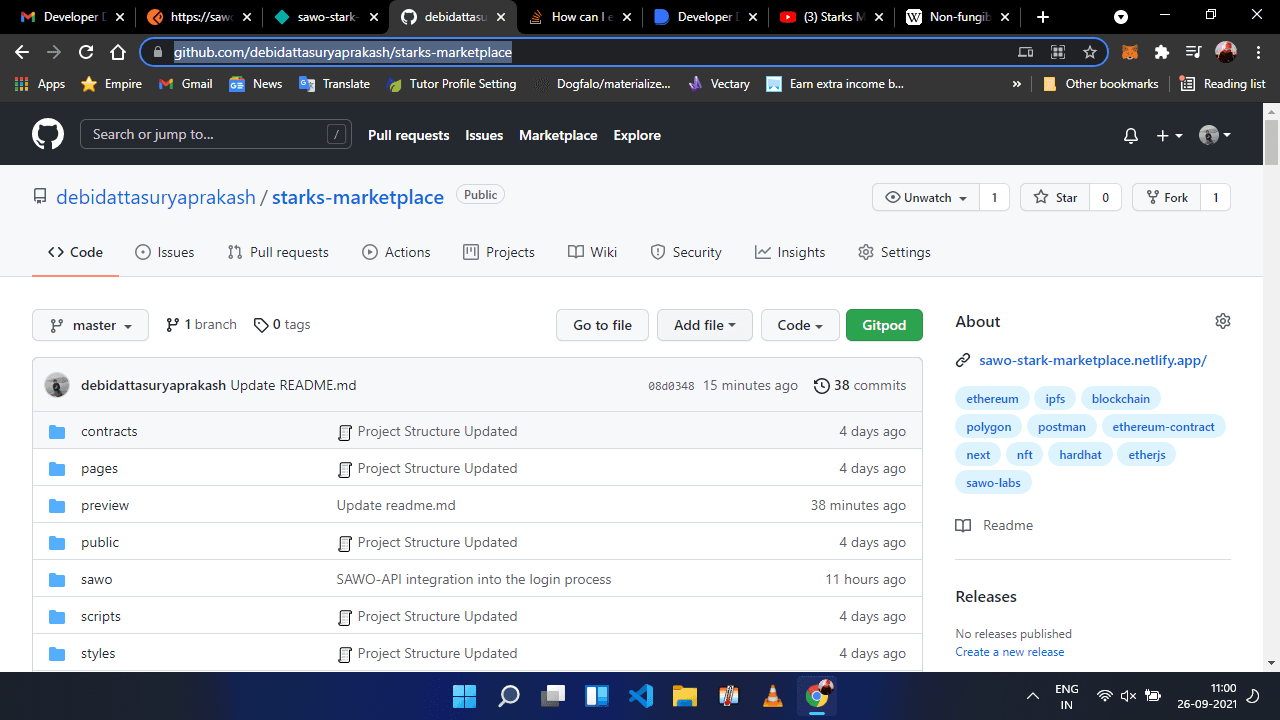Click the ethereum topic tag
The image size is (1280, 720).
[992, 399]
